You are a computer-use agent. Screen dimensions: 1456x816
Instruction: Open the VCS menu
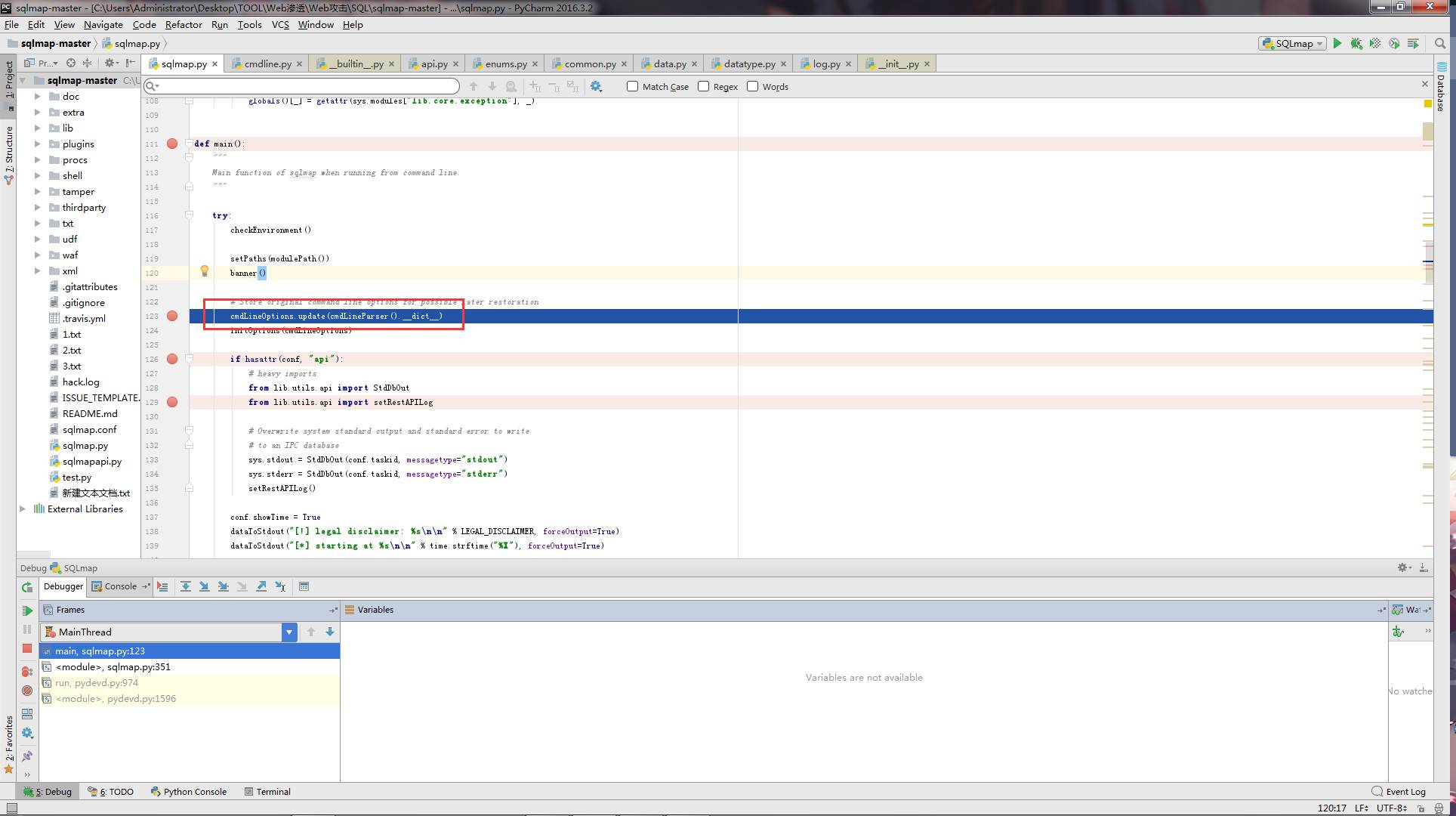[280, 24]
